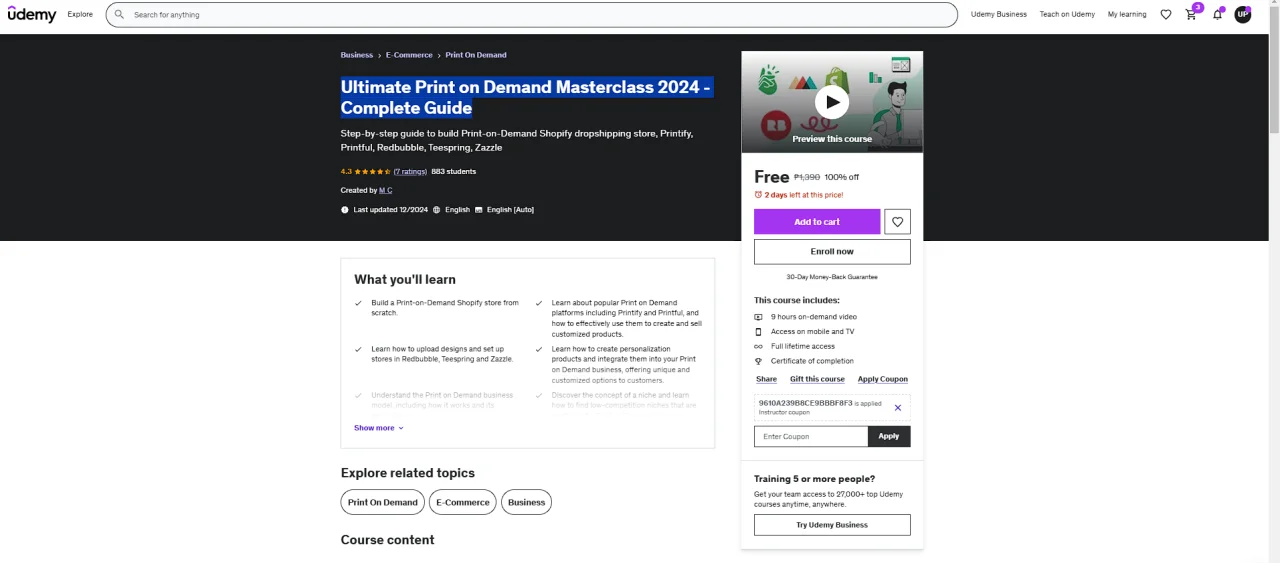Go to My learning
Viewport: 1280px width, 563px height.
point(1127,15)
